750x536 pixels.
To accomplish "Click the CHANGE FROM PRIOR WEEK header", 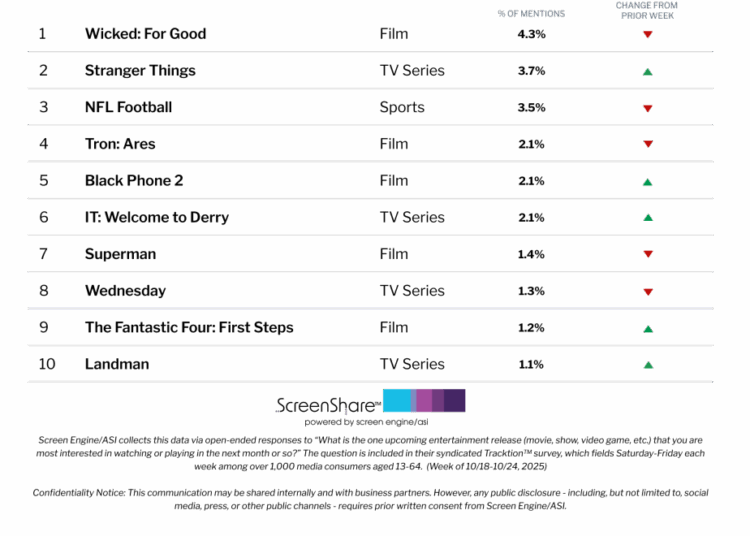I will tap(647, 11).
